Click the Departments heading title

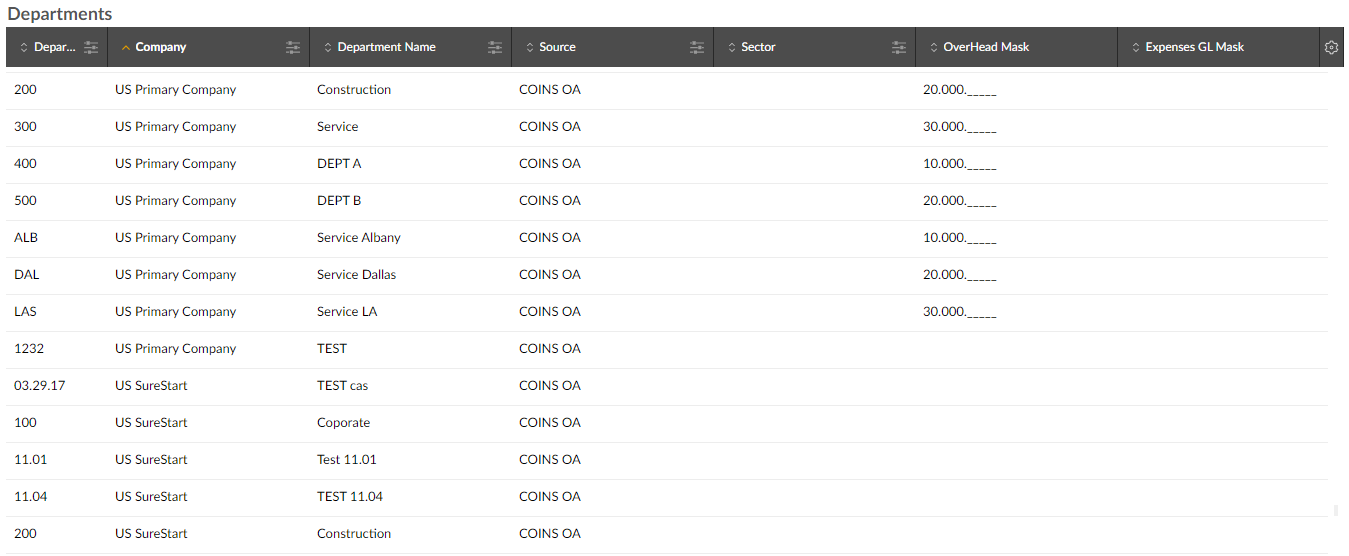point(60,14)
